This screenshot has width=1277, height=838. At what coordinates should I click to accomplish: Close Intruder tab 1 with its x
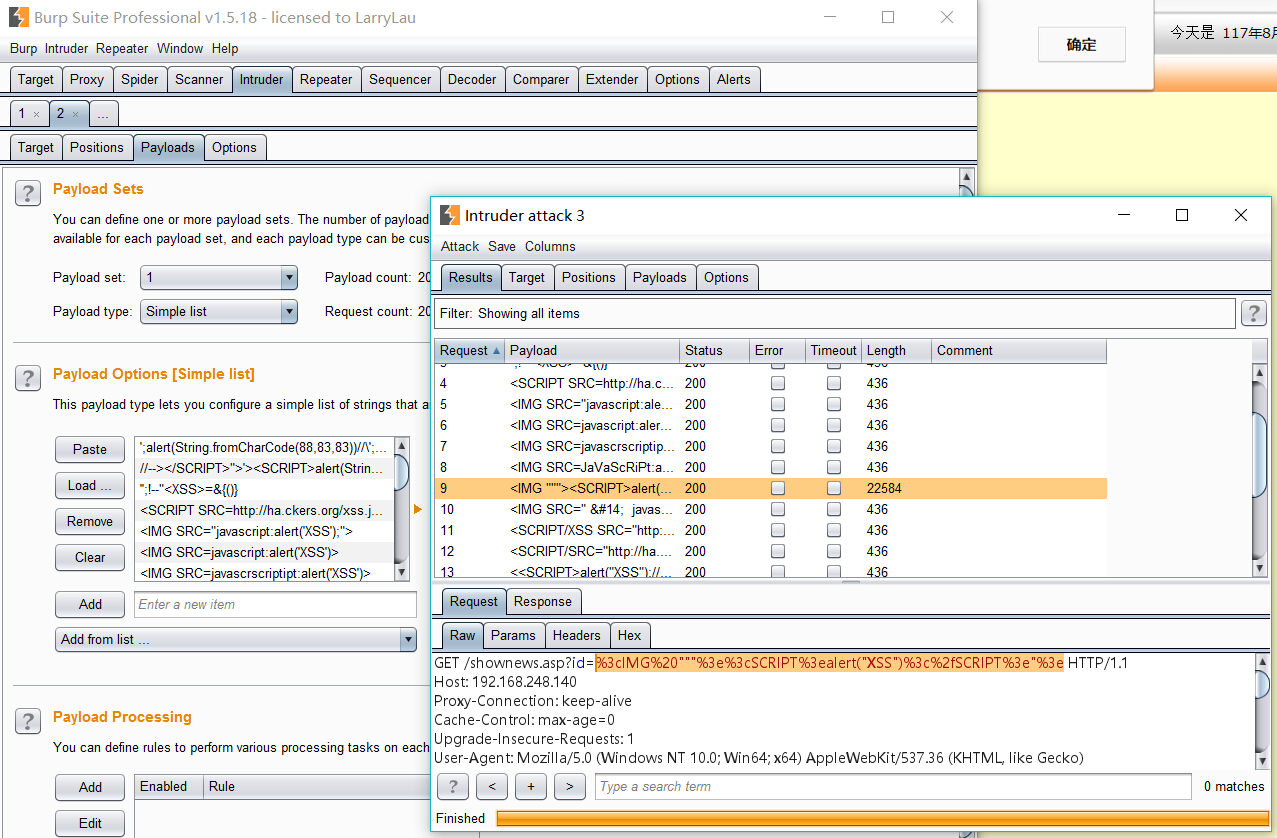click(36, 114)
